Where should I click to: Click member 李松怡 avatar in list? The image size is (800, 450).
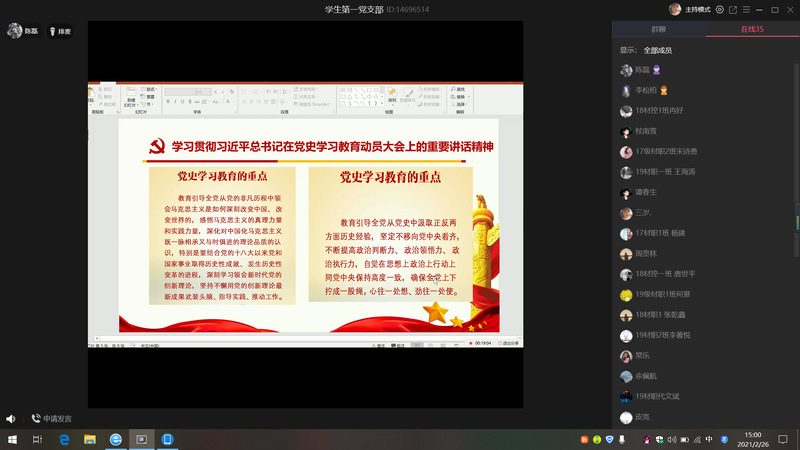pos(626,90)
